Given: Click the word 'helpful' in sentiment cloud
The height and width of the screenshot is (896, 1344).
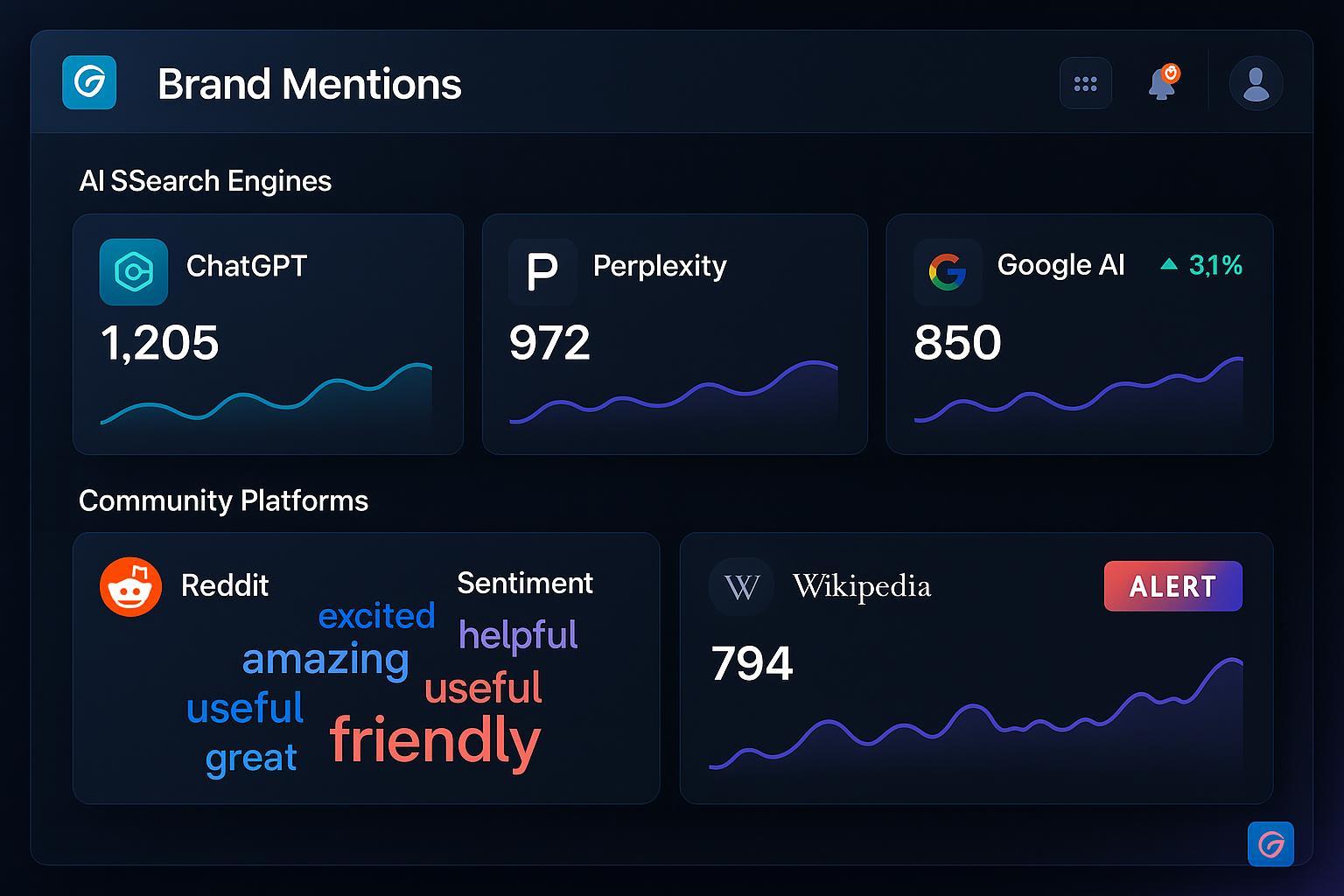Looking at the screenshot, I should pos(518,635).
